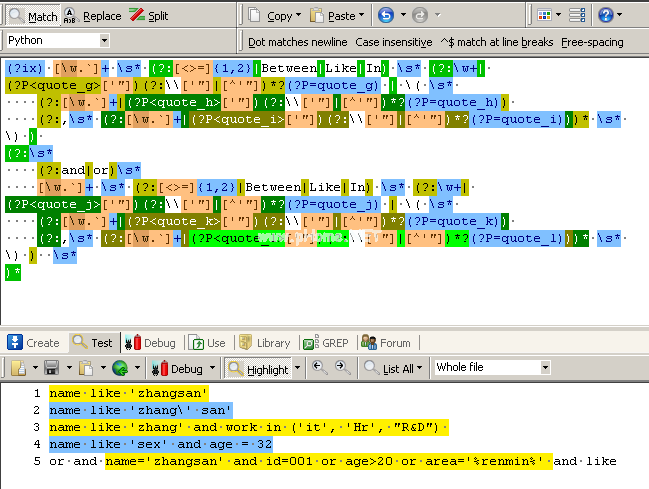This screenshot has height=489, width=649.
Task: Click the Undo arrow icon
Action: point(386,16)
